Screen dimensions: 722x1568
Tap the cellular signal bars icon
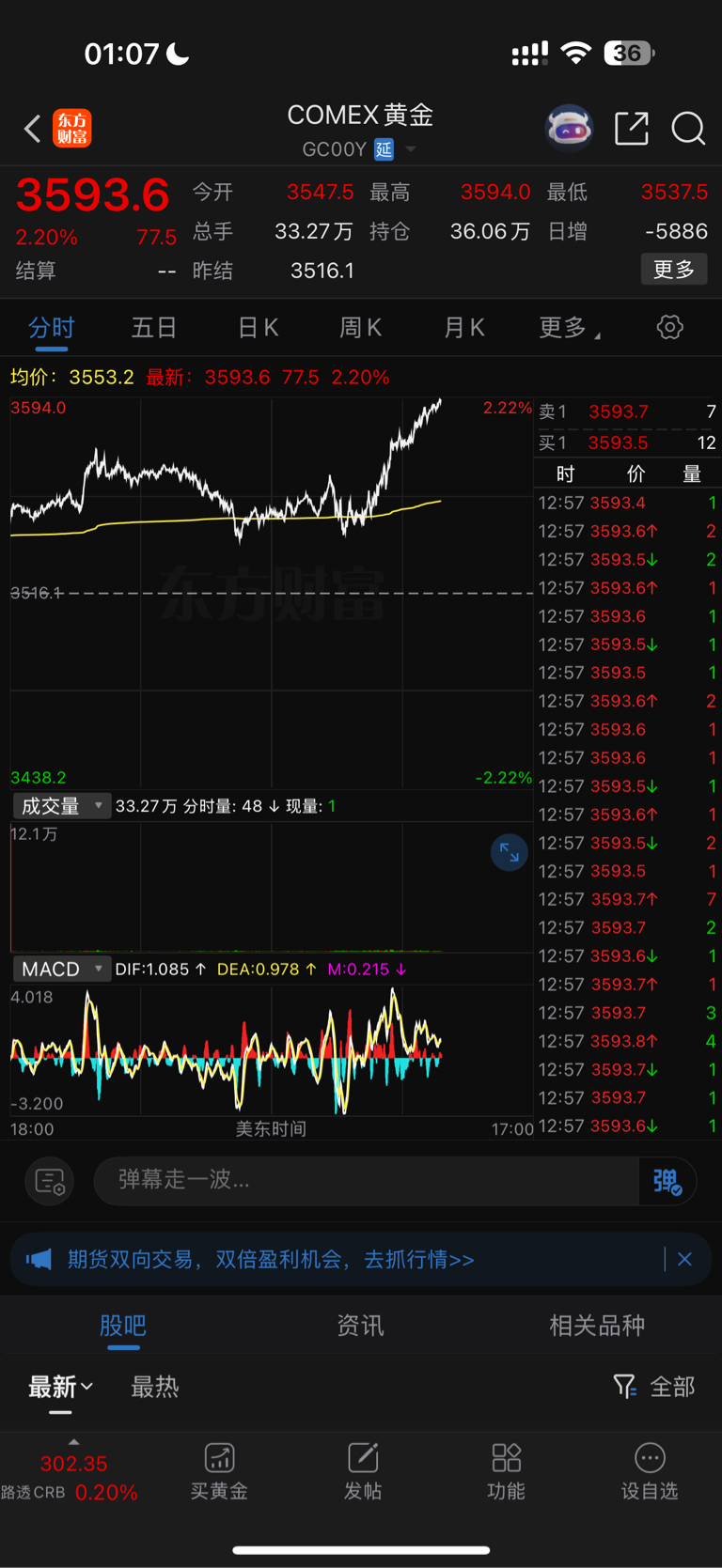(x=530, y=54)
